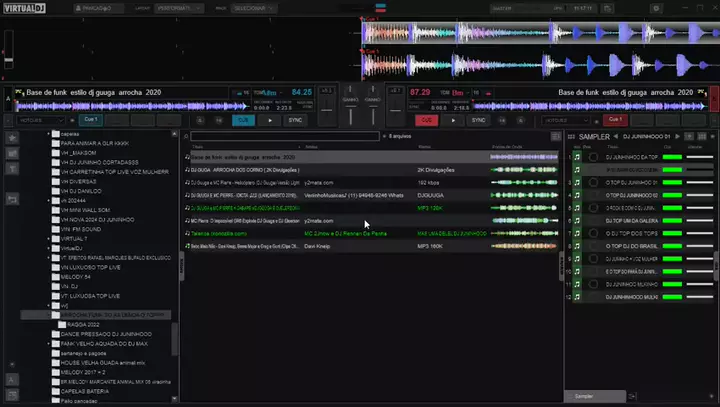Sort by Remix column header
Screen dimensions: 720x407
click(424, 147)
